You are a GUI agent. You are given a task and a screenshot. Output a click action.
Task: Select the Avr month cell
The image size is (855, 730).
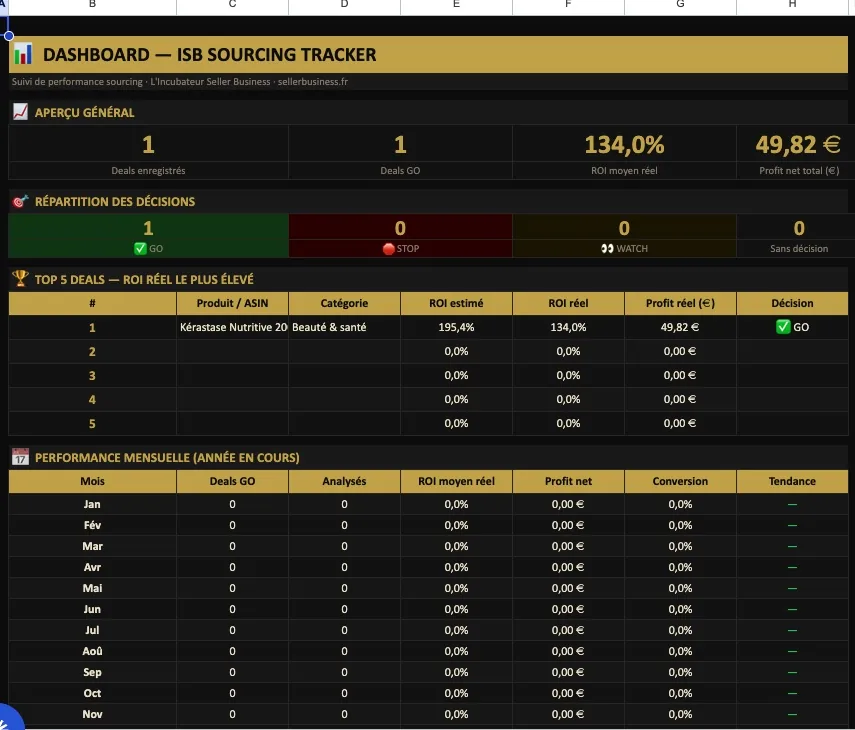point(92,567)
